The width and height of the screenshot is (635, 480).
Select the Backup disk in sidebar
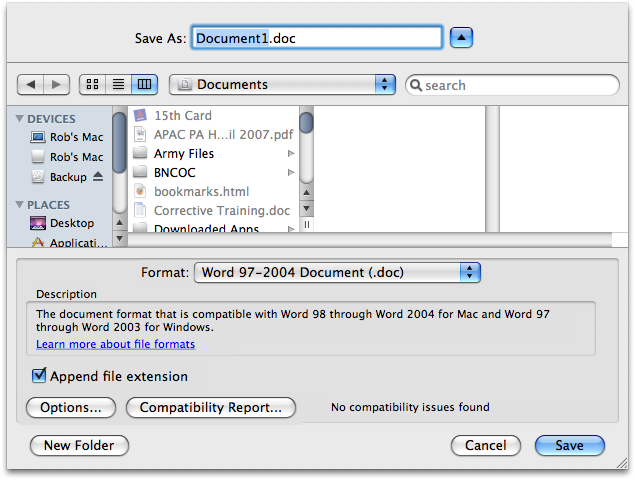[59, 177]
